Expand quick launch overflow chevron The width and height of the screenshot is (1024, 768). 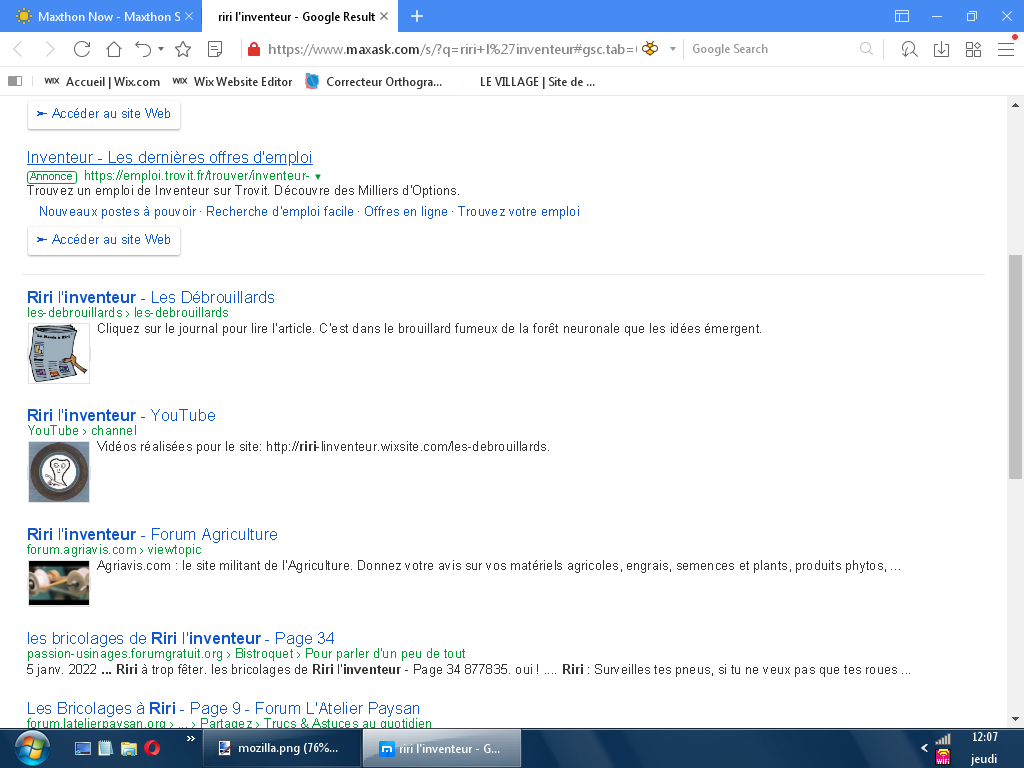[x=191, y=739]
